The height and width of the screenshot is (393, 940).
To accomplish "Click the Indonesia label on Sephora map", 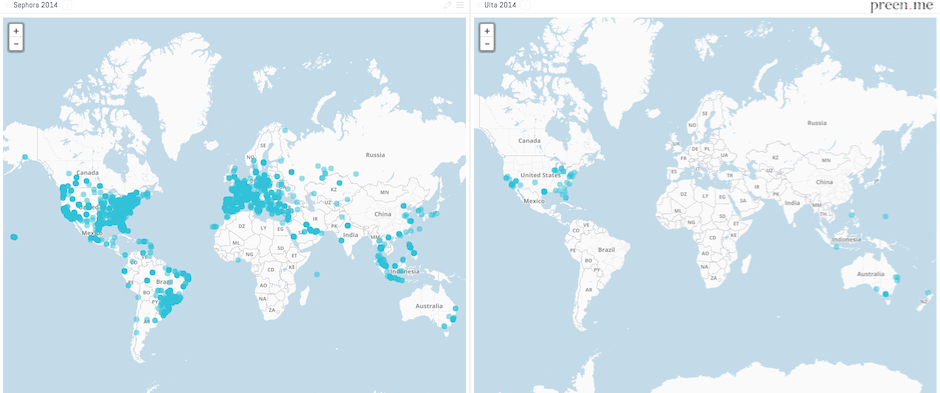I will click(x=405, y=271).
